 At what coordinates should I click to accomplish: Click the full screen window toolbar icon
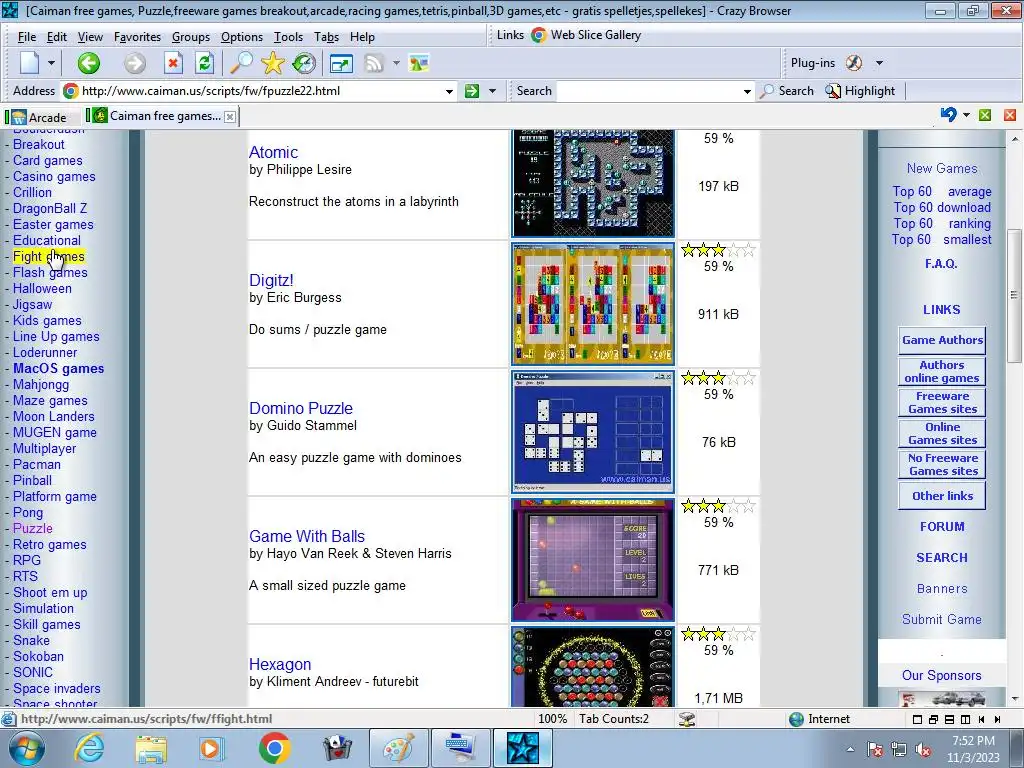coord(341,63)
